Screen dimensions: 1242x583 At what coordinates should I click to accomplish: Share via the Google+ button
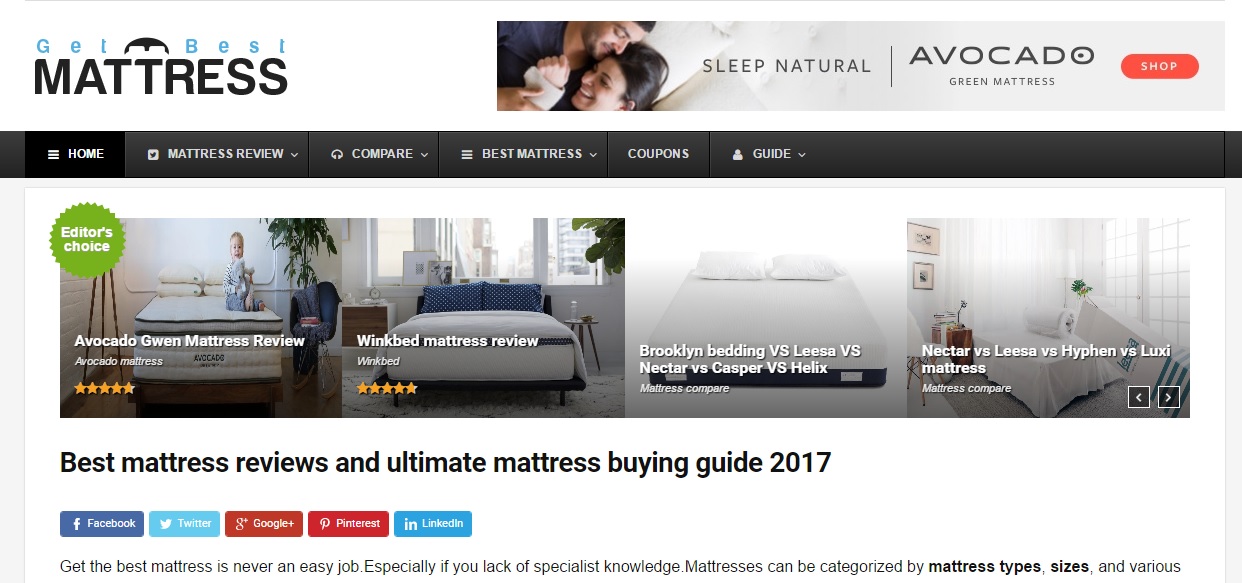(263, 523)
